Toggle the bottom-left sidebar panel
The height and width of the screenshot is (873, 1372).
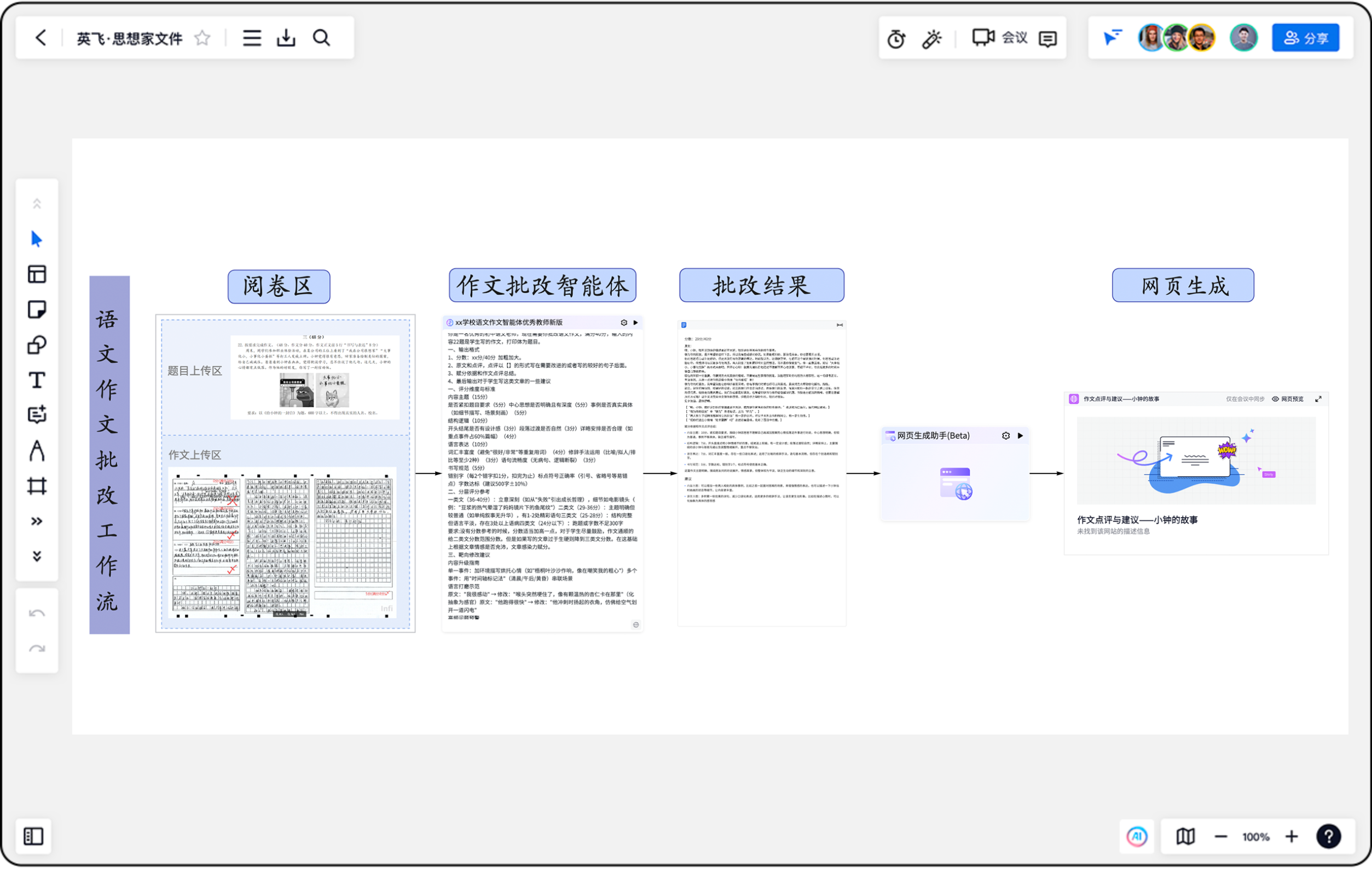(x=33, y=836)
